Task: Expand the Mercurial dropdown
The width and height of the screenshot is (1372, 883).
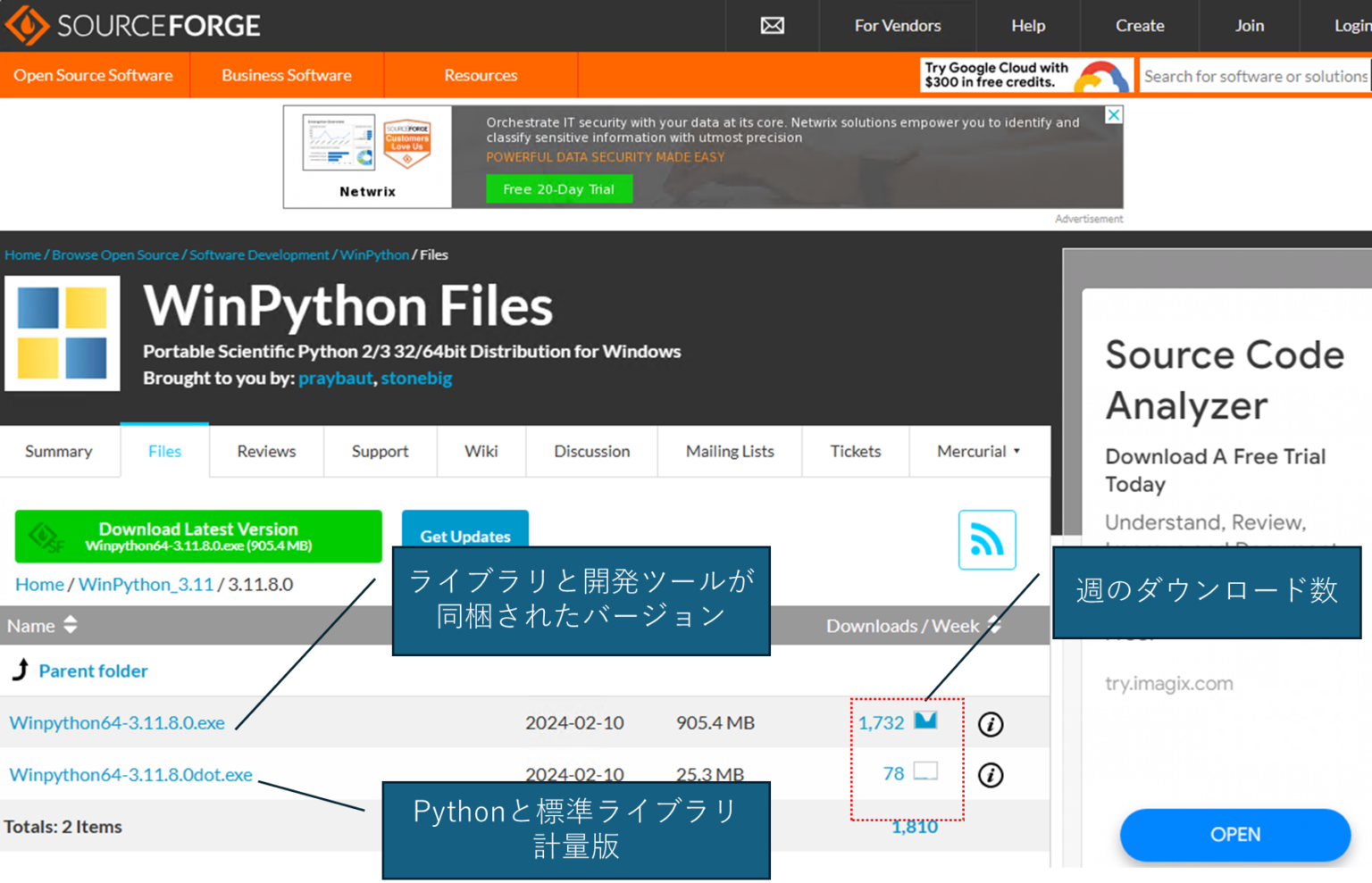Action: [x=977, y=451]
